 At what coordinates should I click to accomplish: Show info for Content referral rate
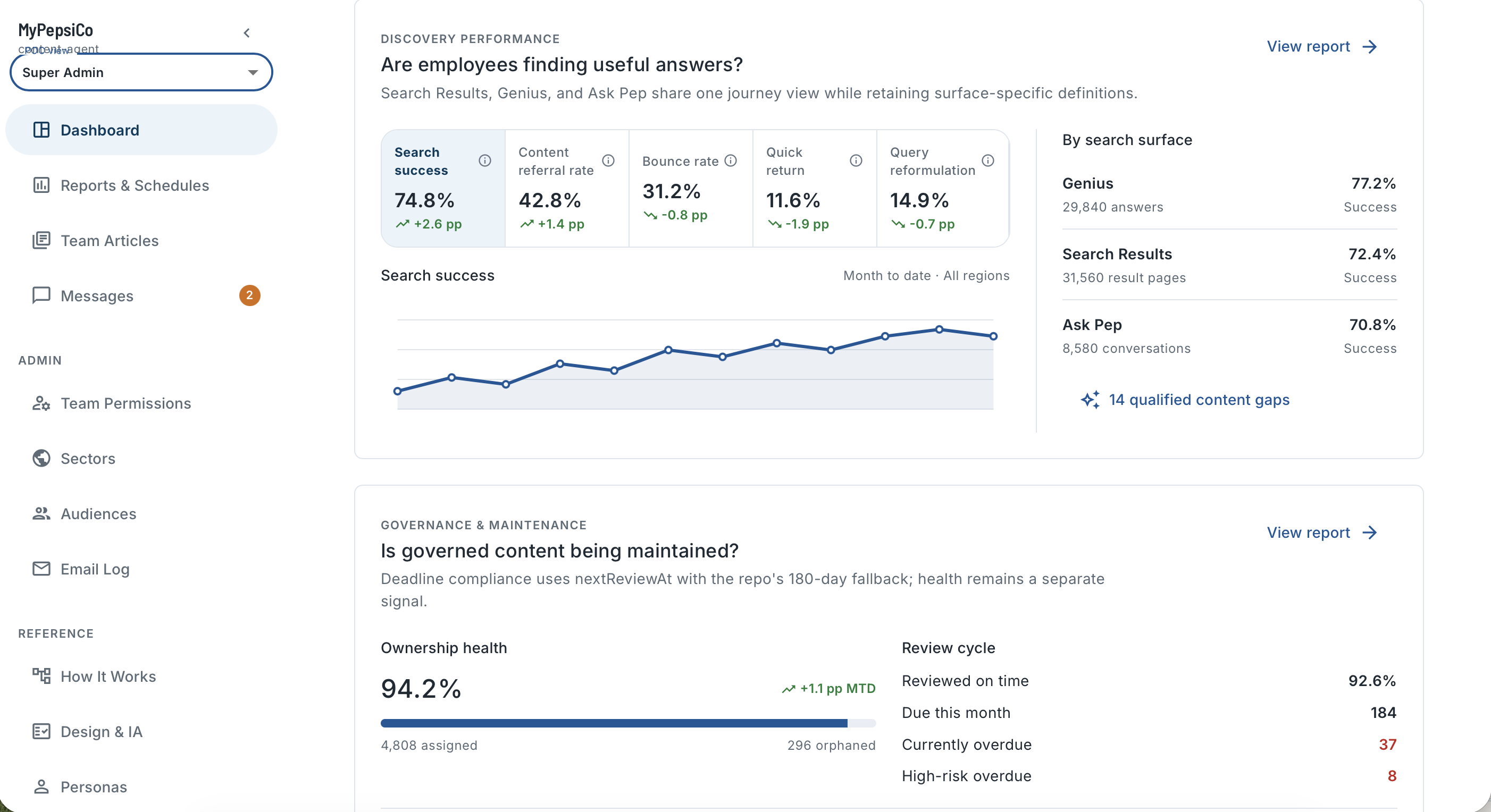pyautogui.click(x=608, y=160)
